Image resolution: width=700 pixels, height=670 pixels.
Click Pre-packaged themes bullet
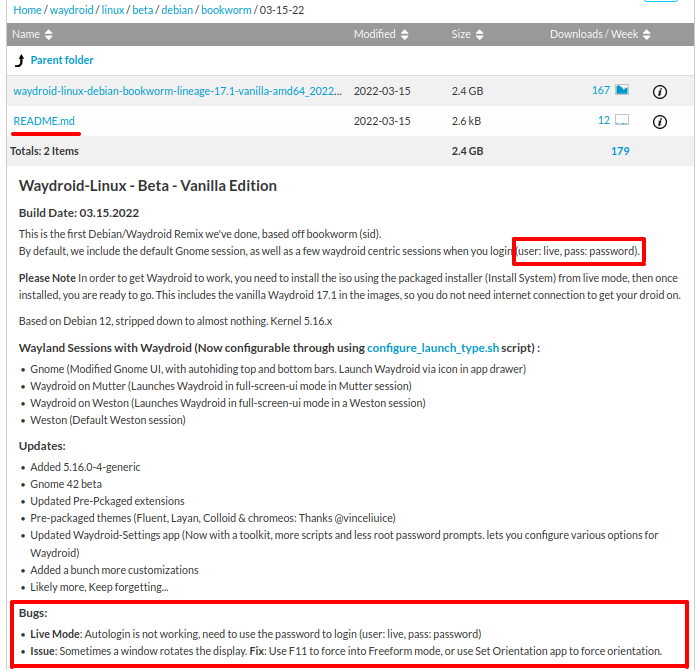point(212,518)
